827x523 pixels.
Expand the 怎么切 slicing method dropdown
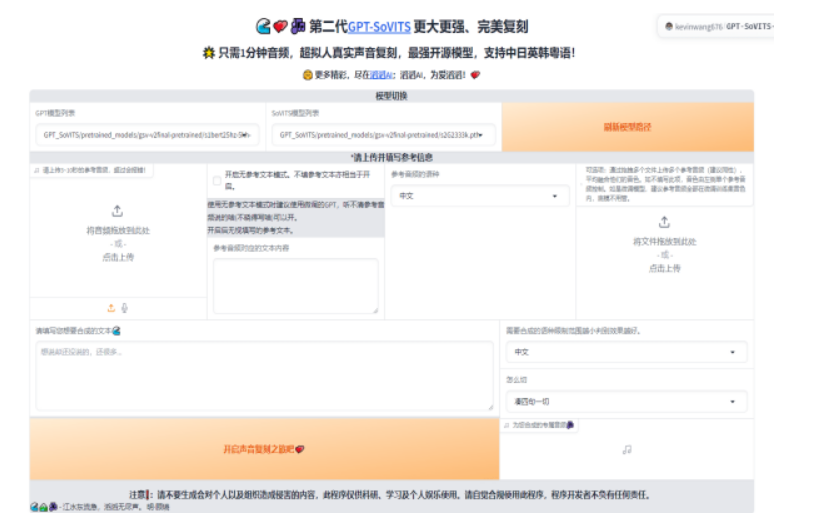(626, 402)
